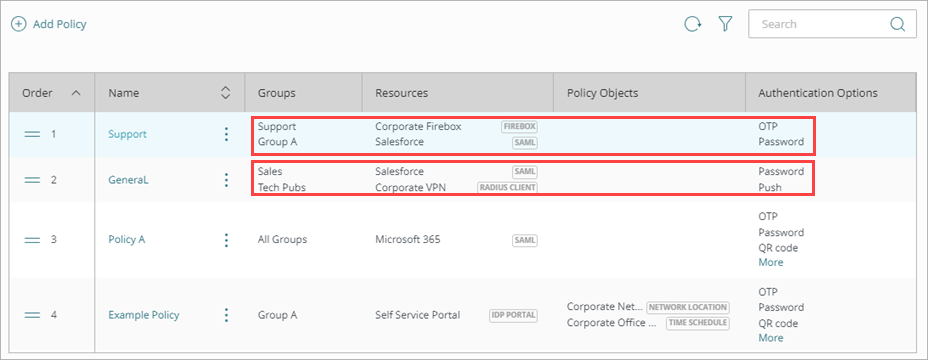Screen dimensions: 928x360
Task: Grab the drag handle for GeneraL policy
Action: click(x=32, y=180)
